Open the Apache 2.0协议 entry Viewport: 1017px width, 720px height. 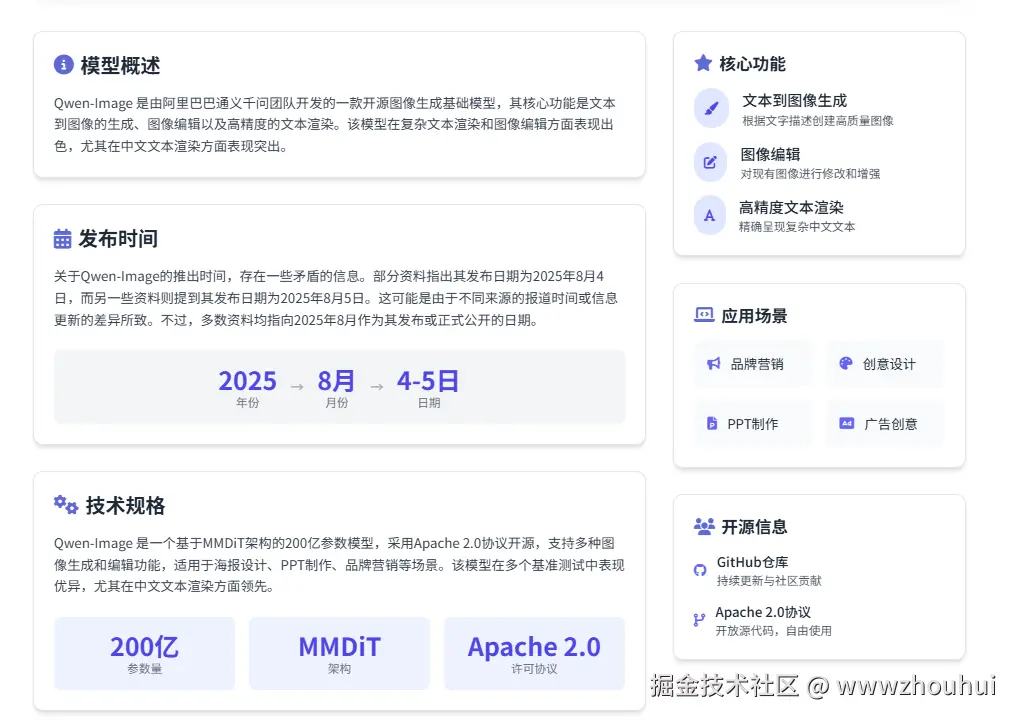click(x=763, y=621)
